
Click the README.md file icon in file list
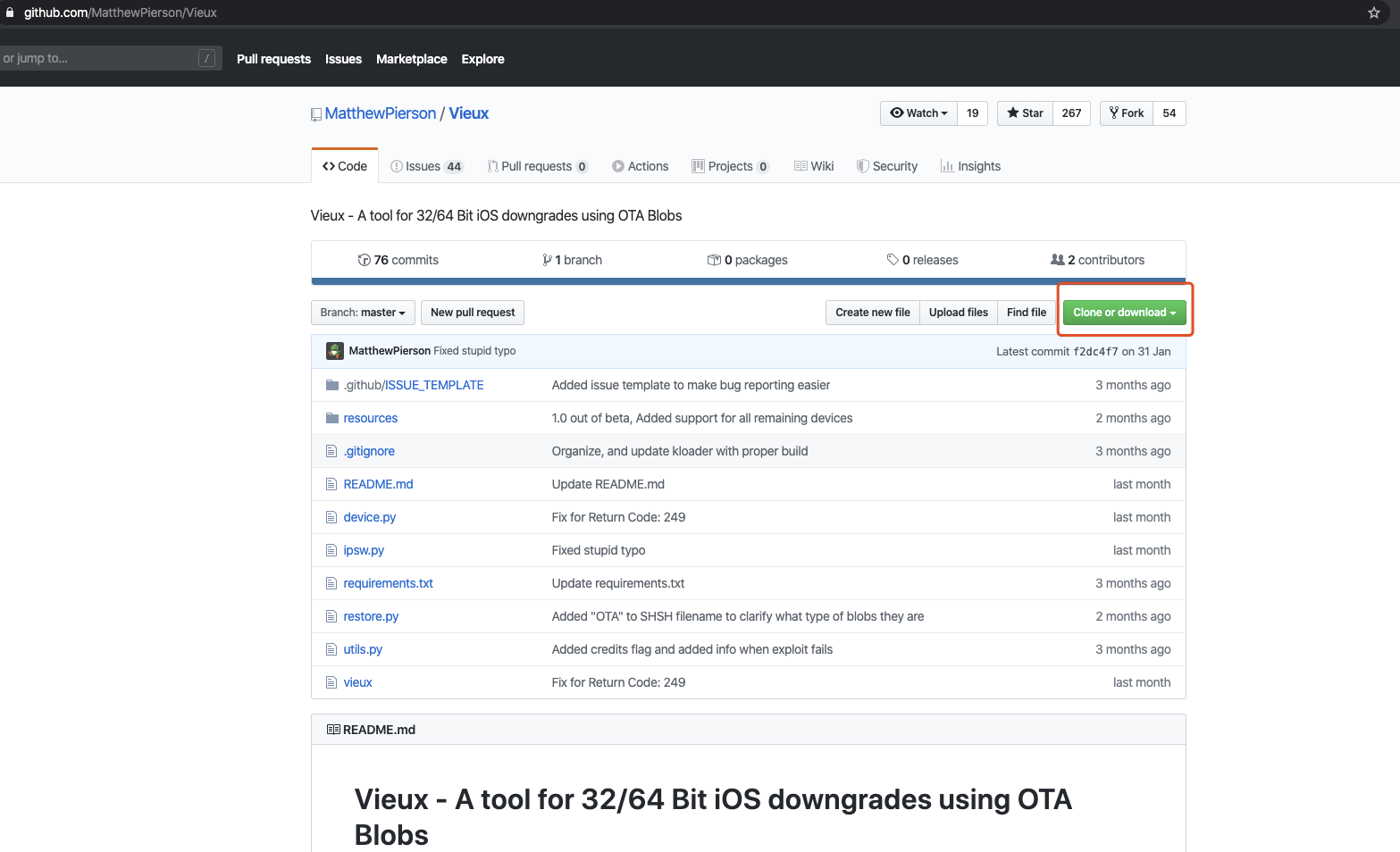point(331,484)
